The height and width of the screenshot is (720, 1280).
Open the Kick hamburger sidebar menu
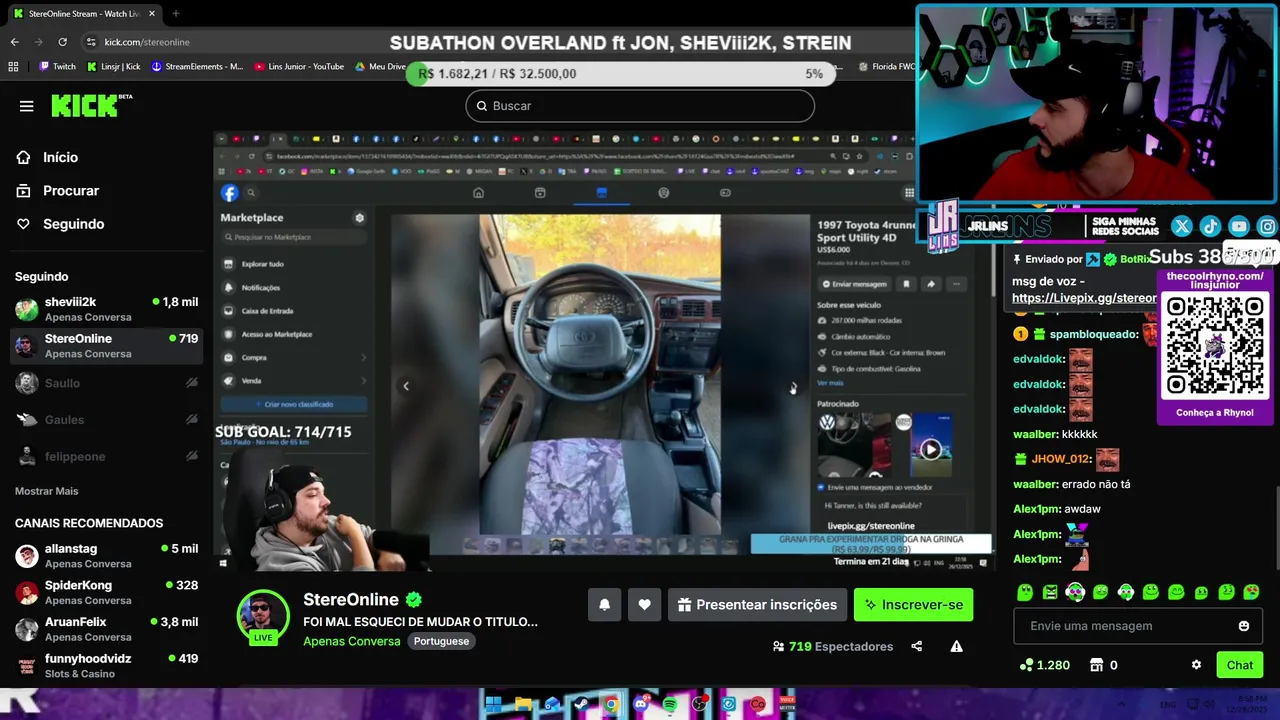pyautogui.click(x=27, y=106)
